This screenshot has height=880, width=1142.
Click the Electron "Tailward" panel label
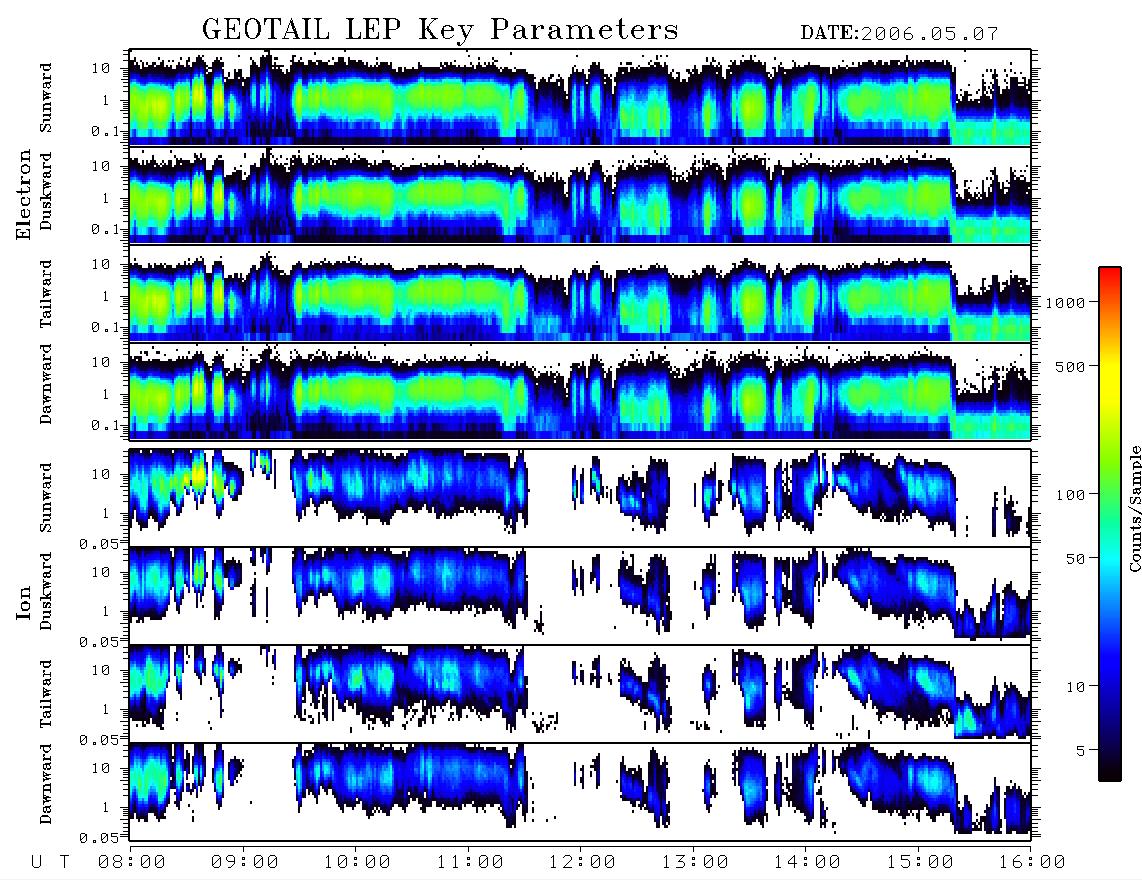click(46, 294)
